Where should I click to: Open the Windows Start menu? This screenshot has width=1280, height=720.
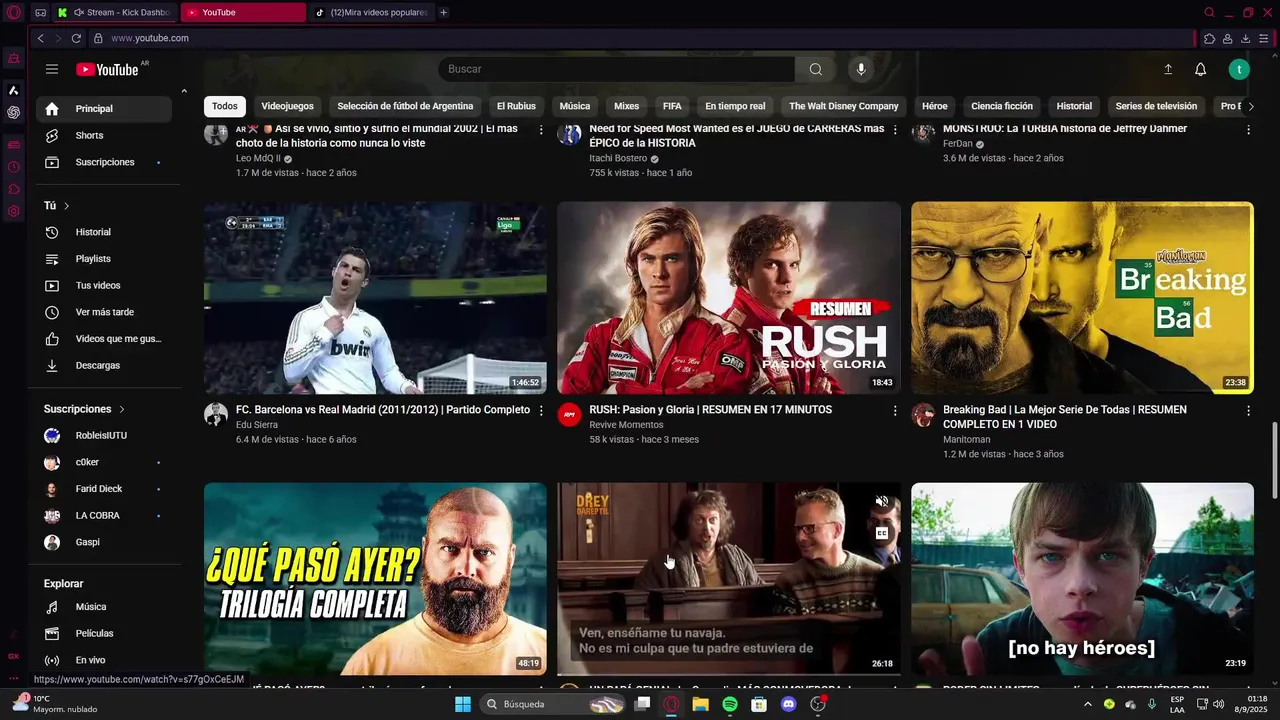(x=463, y=704)
